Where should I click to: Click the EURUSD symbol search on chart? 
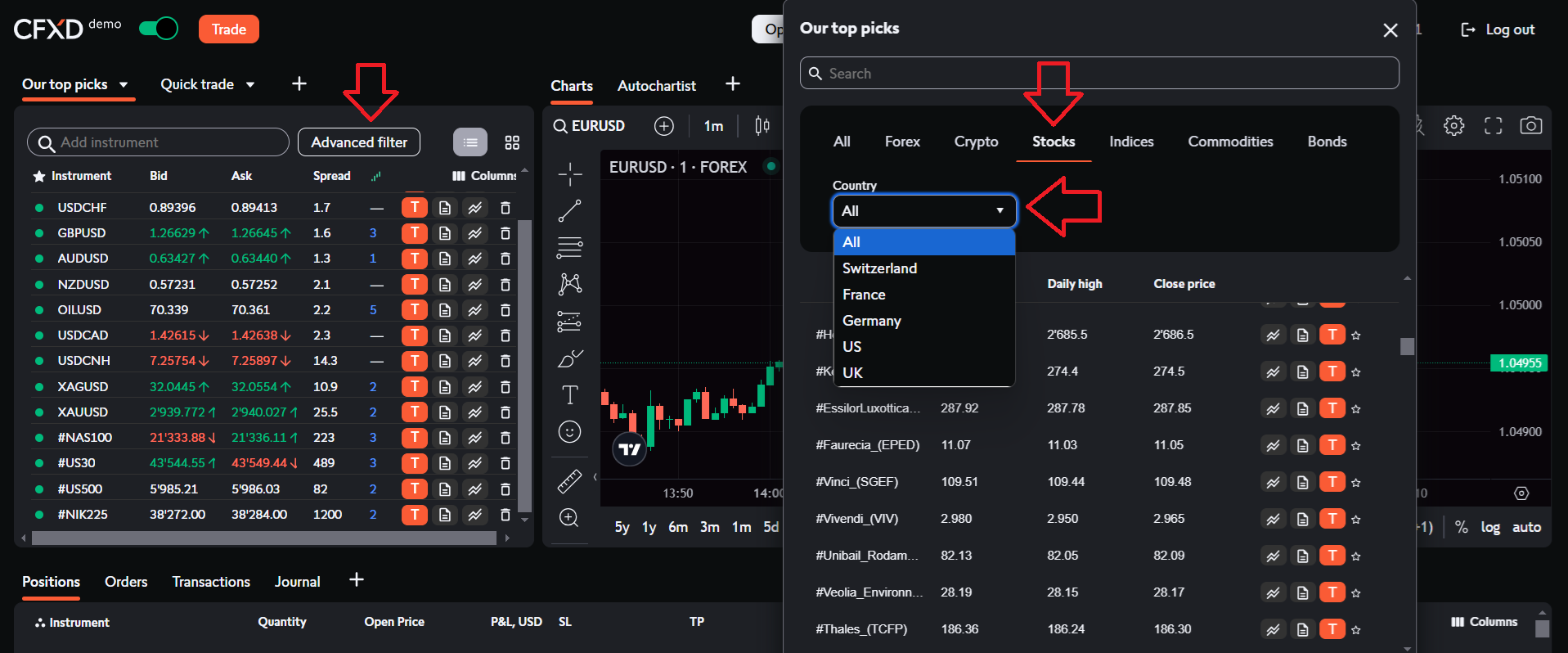pos(590,126)
